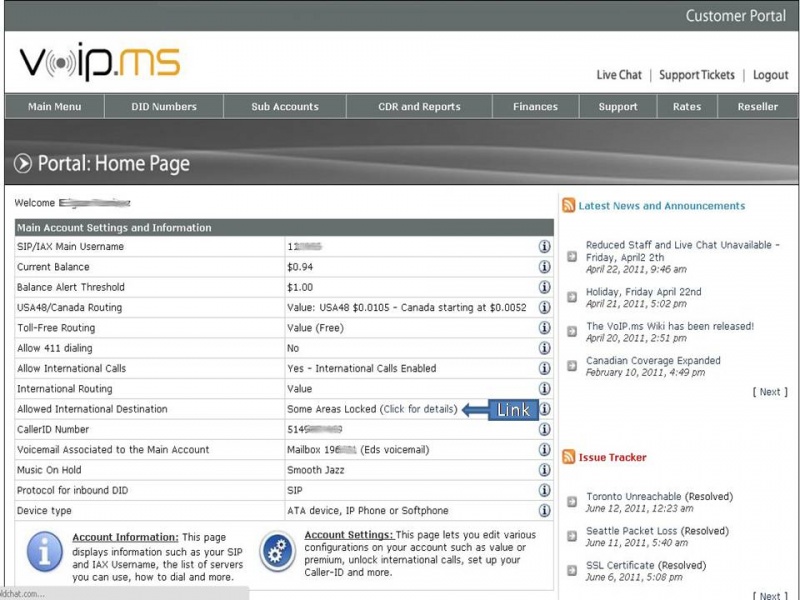Open Latest News and Announcements heading link
The image size is (800, 600).
(661, 206)
